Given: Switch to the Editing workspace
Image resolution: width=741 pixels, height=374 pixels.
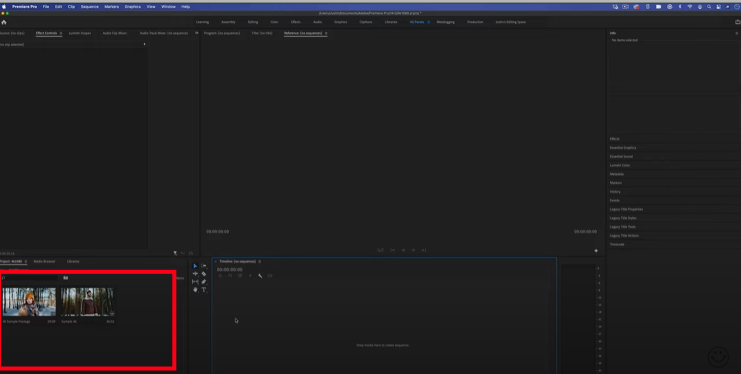Looking at the screenshot, I should click(x=253, y=22).
